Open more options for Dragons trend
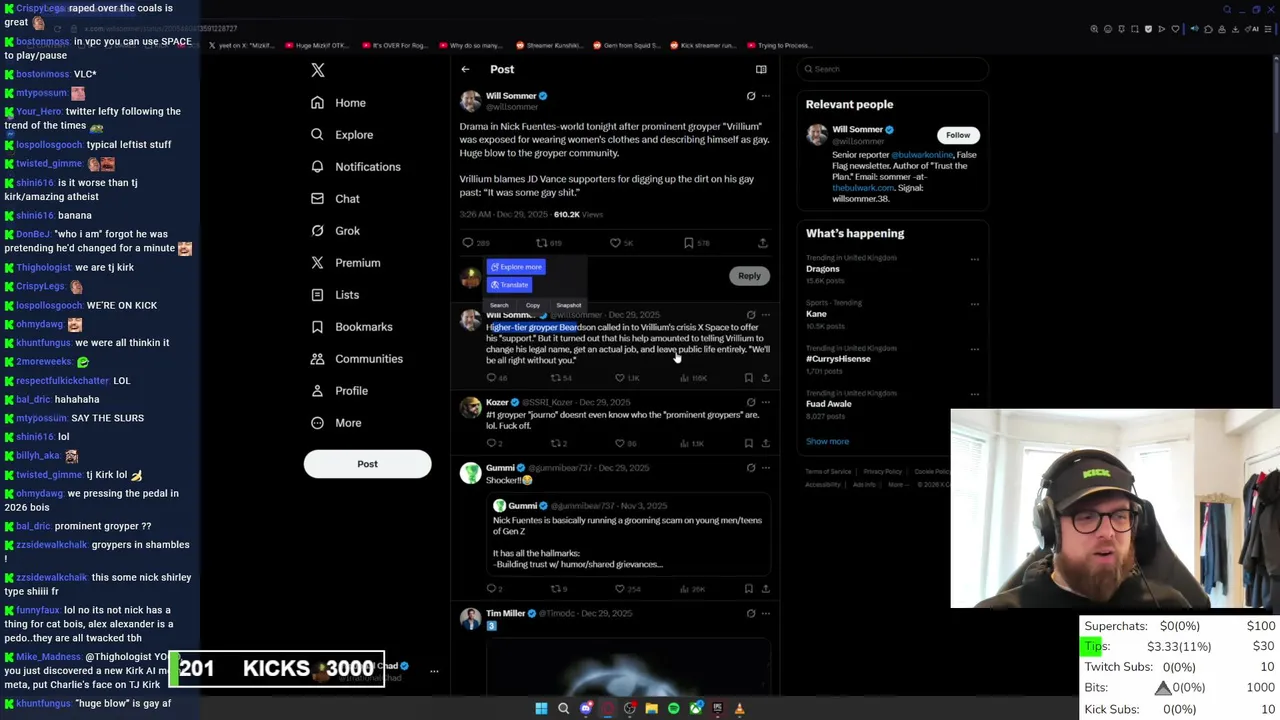The image size is (1280, 720). [974, 259]
